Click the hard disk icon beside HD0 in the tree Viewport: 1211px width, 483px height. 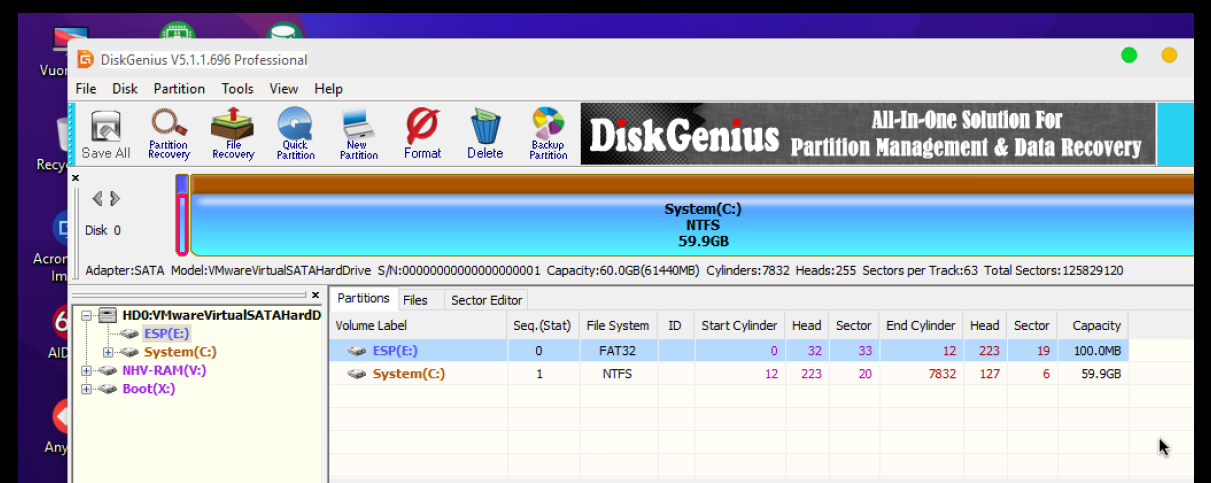(x=108, y=315)
